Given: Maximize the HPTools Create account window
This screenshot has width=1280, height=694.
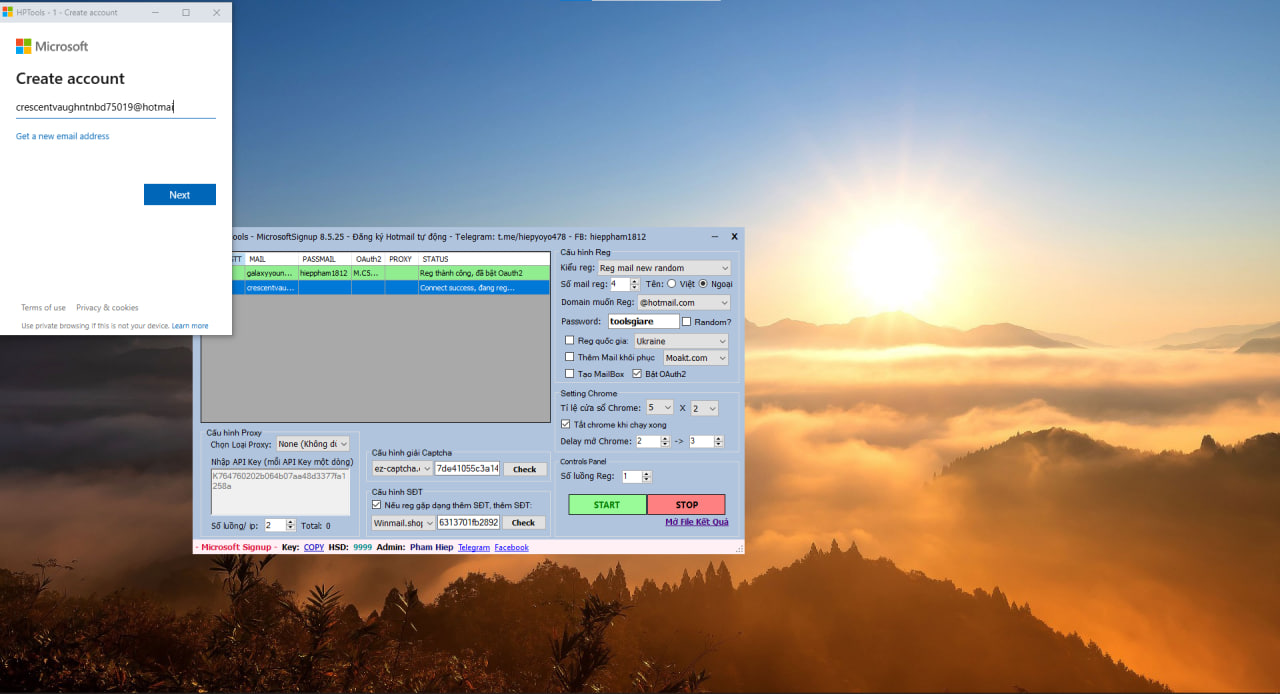Looking at the screenshot, I should (186, 12).
